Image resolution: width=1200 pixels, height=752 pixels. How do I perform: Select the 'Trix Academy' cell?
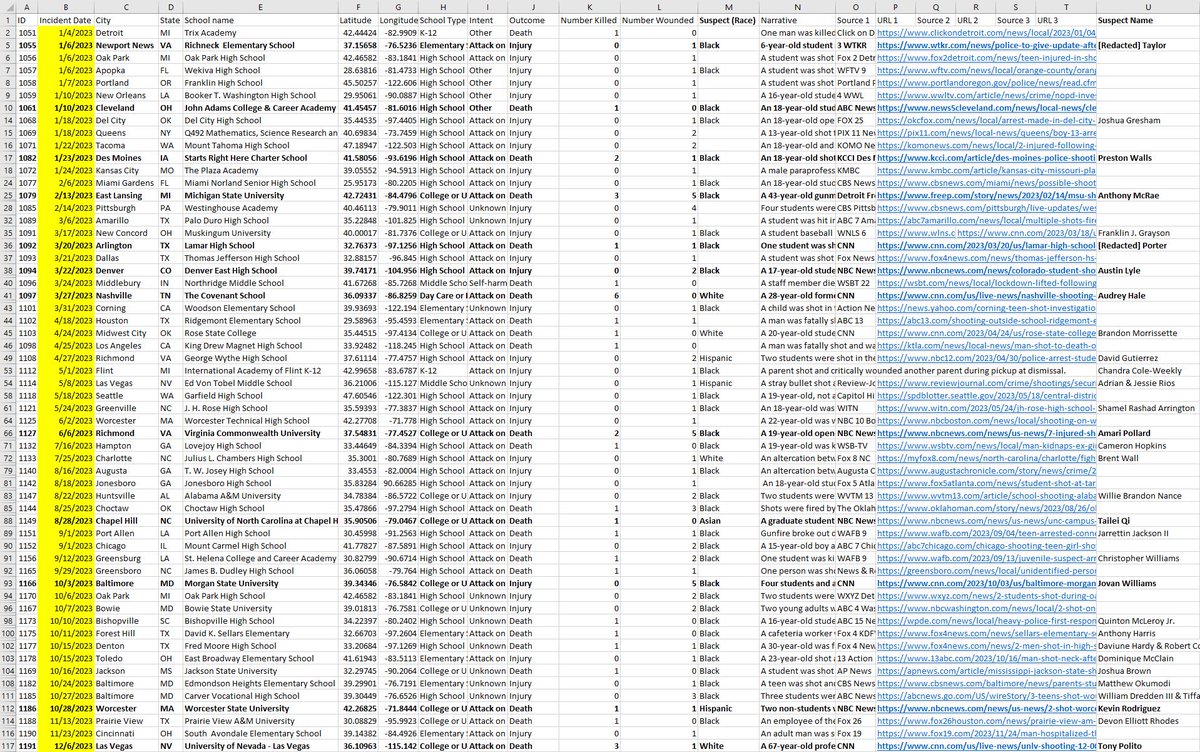260,33
